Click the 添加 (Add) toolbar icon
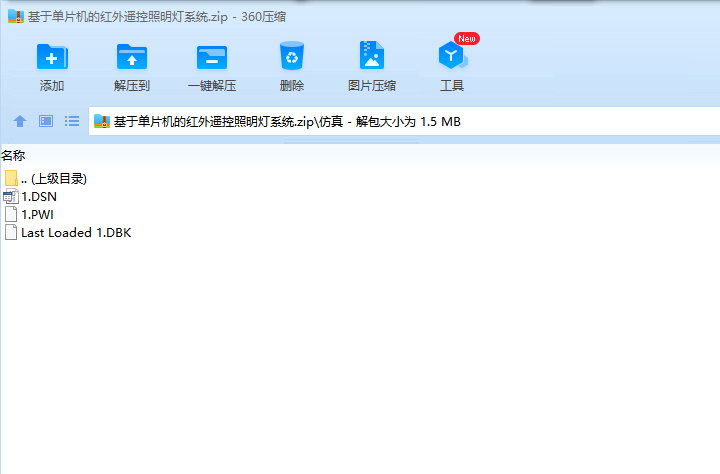 tap(52, 57)
